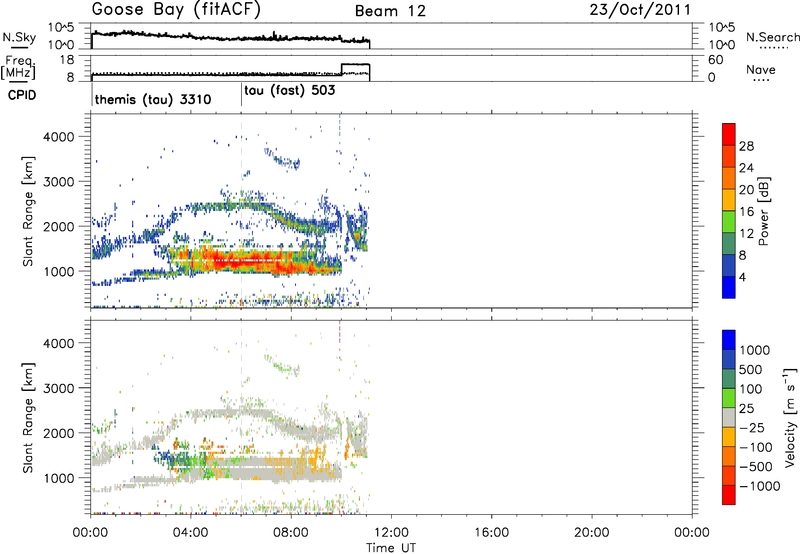Click the '28' tick on the Power scale
Screen dimensions: 800x554
[x=746, y=146]
